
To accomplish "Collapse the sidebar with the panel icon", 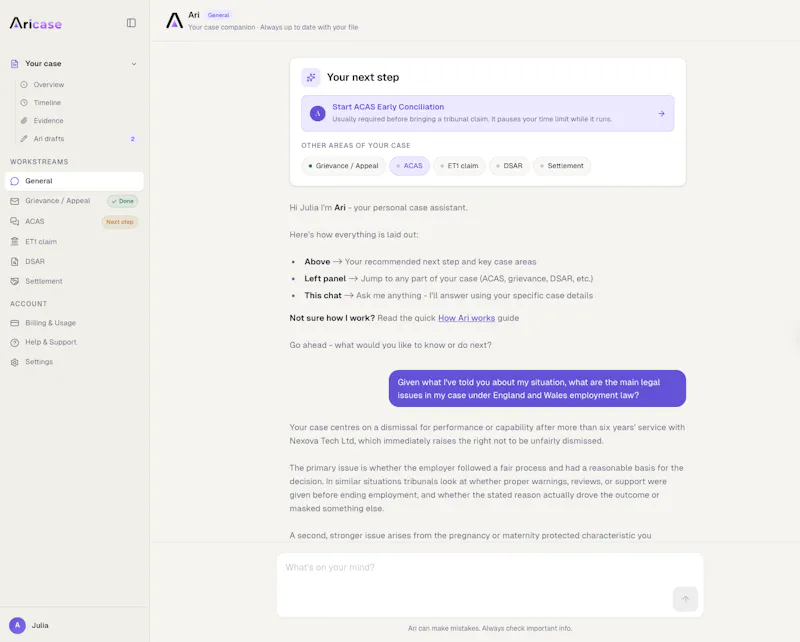I will [131, 23].
